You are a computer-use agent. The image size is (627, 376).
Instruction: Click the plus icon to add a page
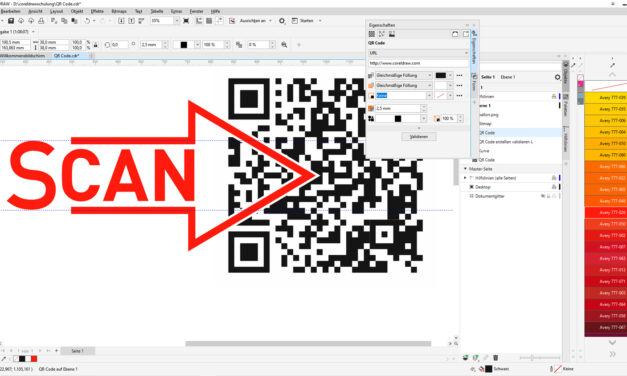click(56, 351)
